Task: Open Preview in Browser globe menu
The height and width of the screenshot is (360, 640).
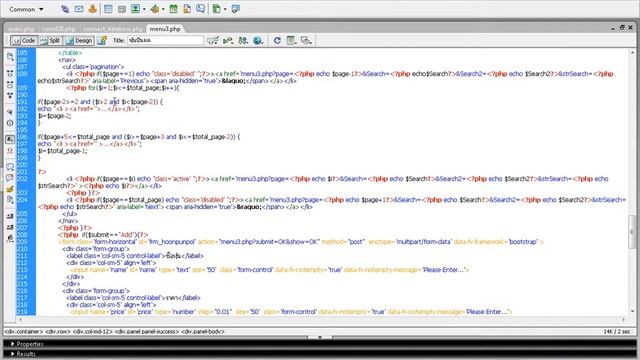Action: point(258,40)
